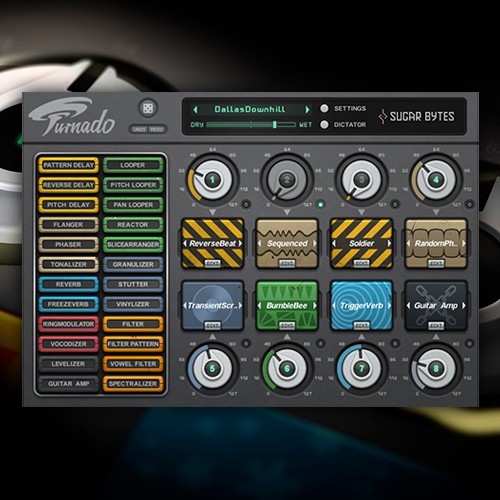Viewport: 500px width, 500px height.
Task: Click the Dry/Wet mix slider
Action: (251, 125)
